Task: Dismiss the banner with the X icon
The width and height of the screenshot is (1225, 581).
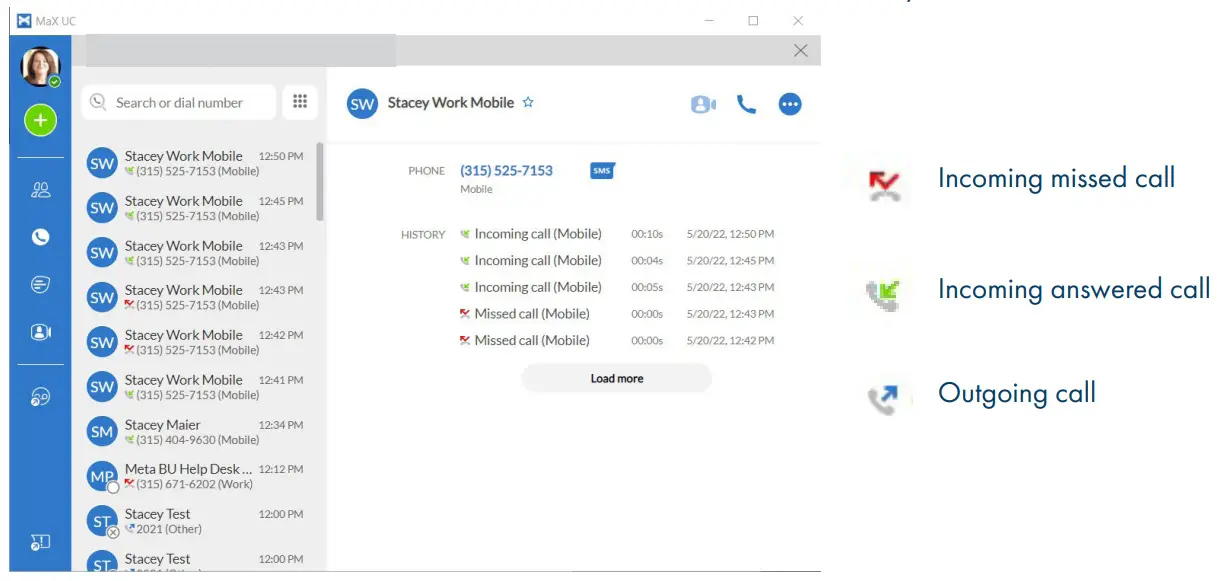Action: coord(800,50)
